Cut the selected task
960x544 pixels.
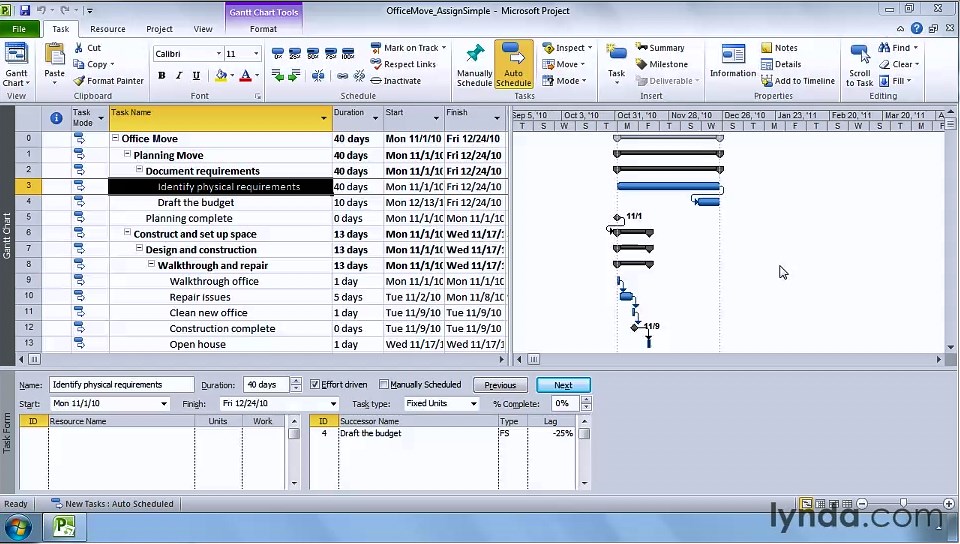[87, 48]
